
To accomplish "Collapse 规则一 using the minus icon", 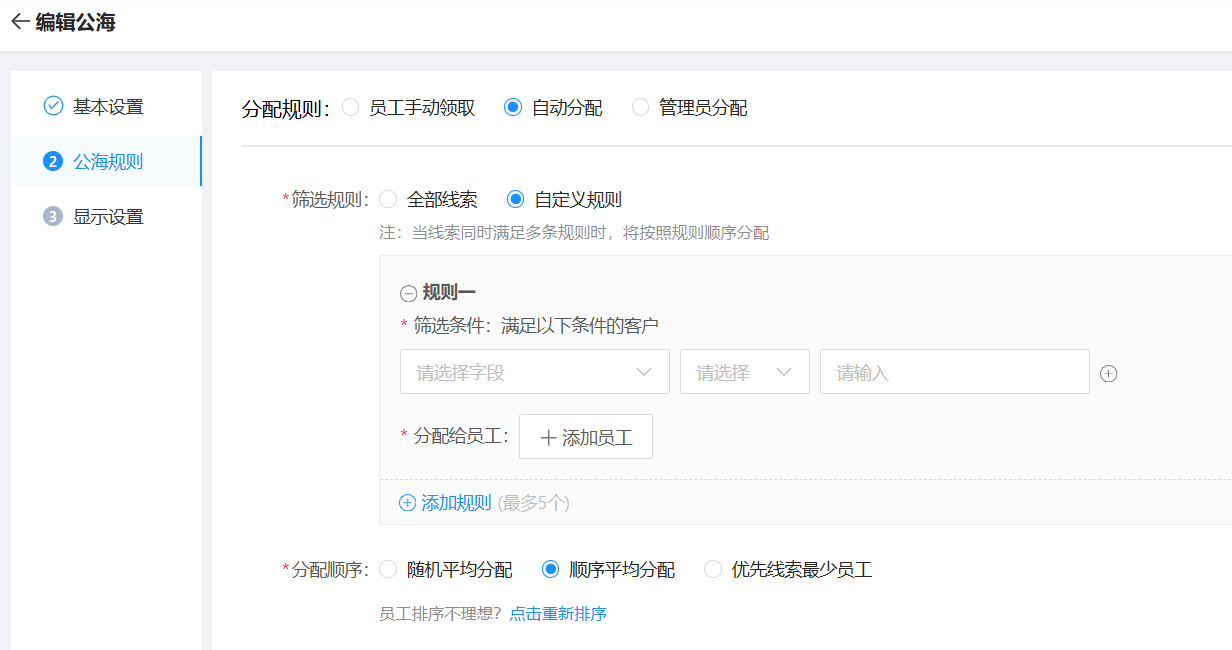I will click(x=408, y=293).
